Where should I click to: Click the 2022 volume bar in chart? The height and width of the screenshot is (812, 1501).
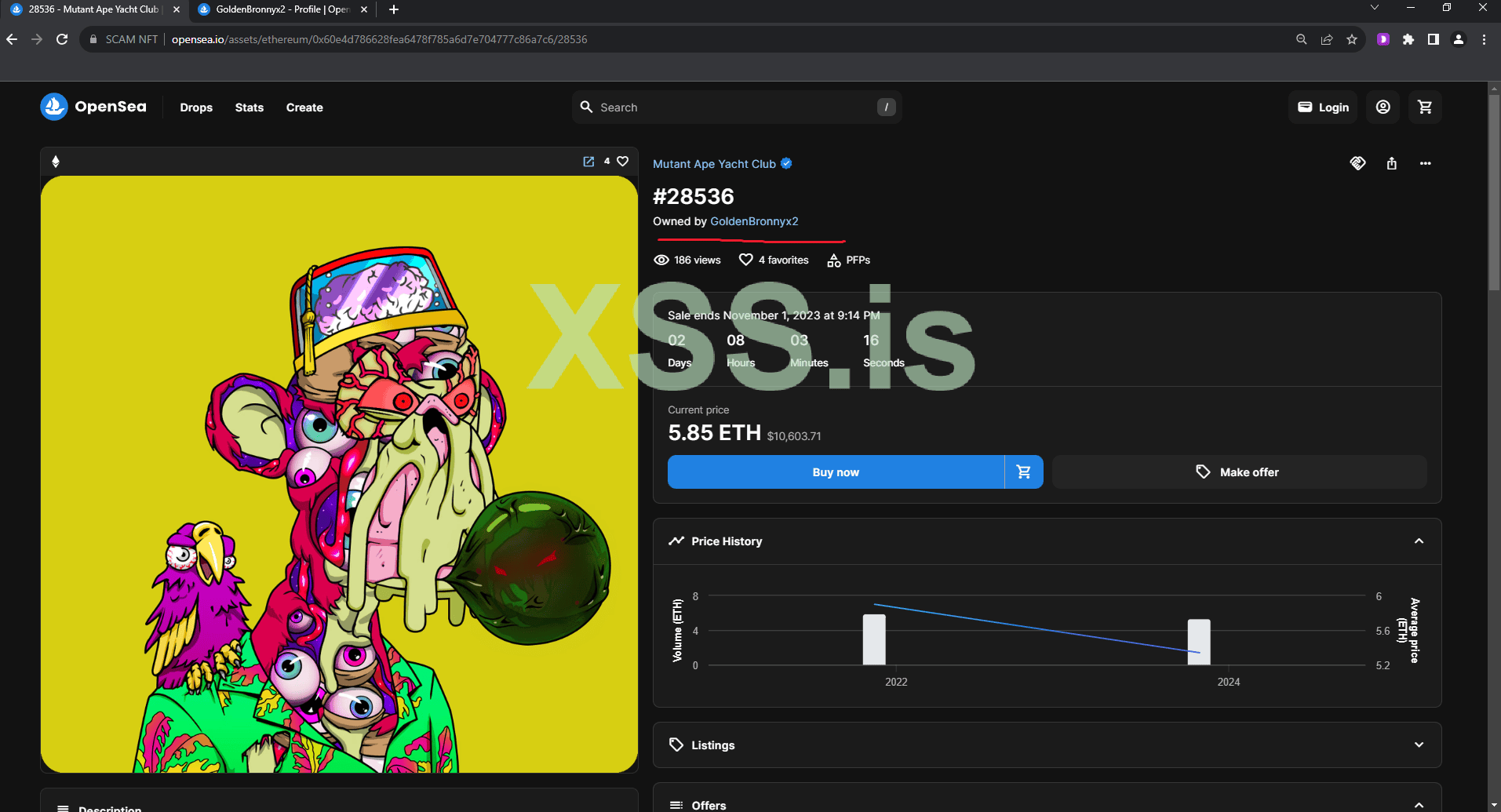point(874,639)
